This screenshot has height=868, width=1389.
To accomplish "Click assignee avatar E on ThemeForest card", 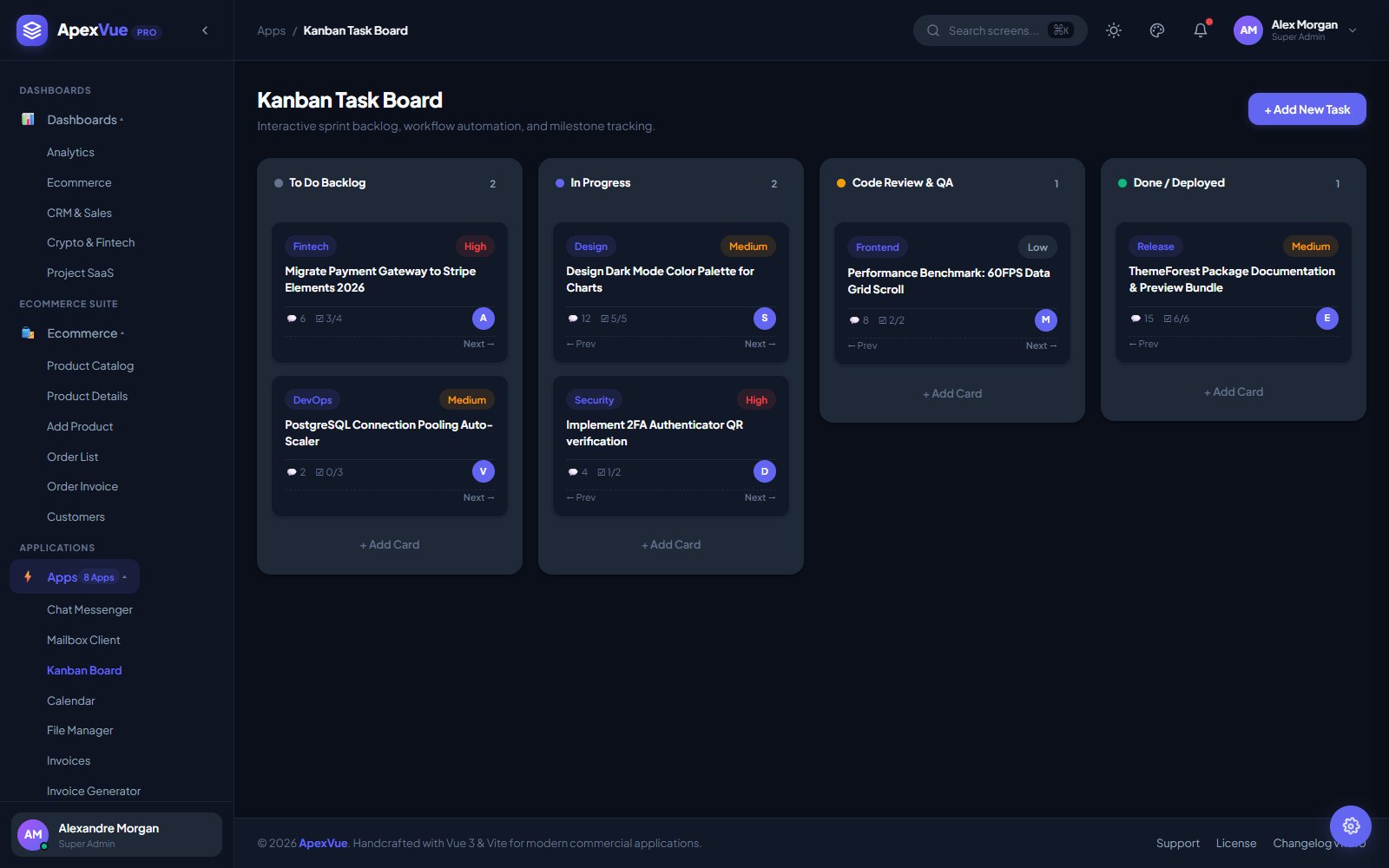I will click(1327, 319).
